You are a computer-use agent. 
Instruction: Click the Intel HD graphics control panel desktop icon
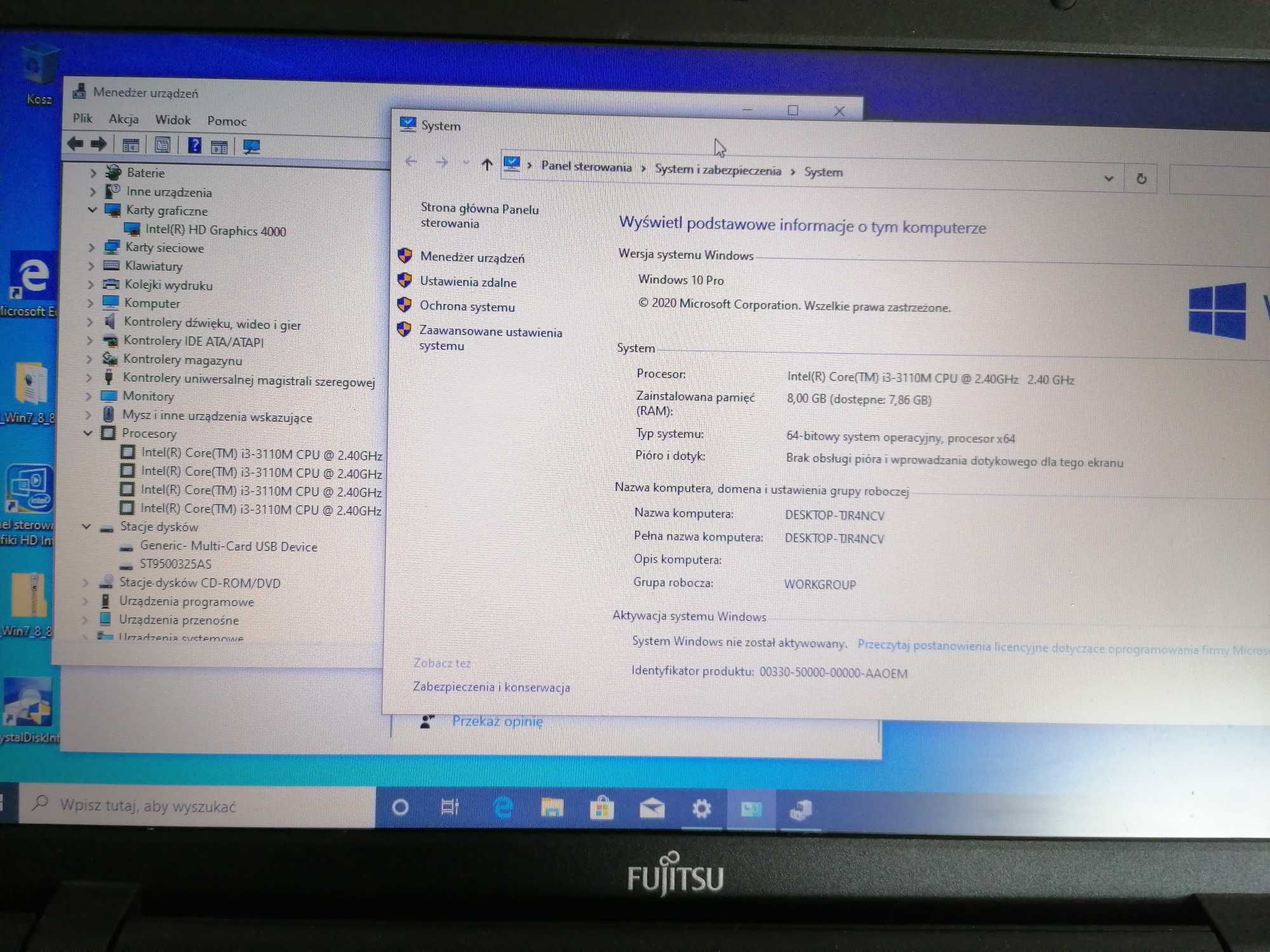pos(29,506)
